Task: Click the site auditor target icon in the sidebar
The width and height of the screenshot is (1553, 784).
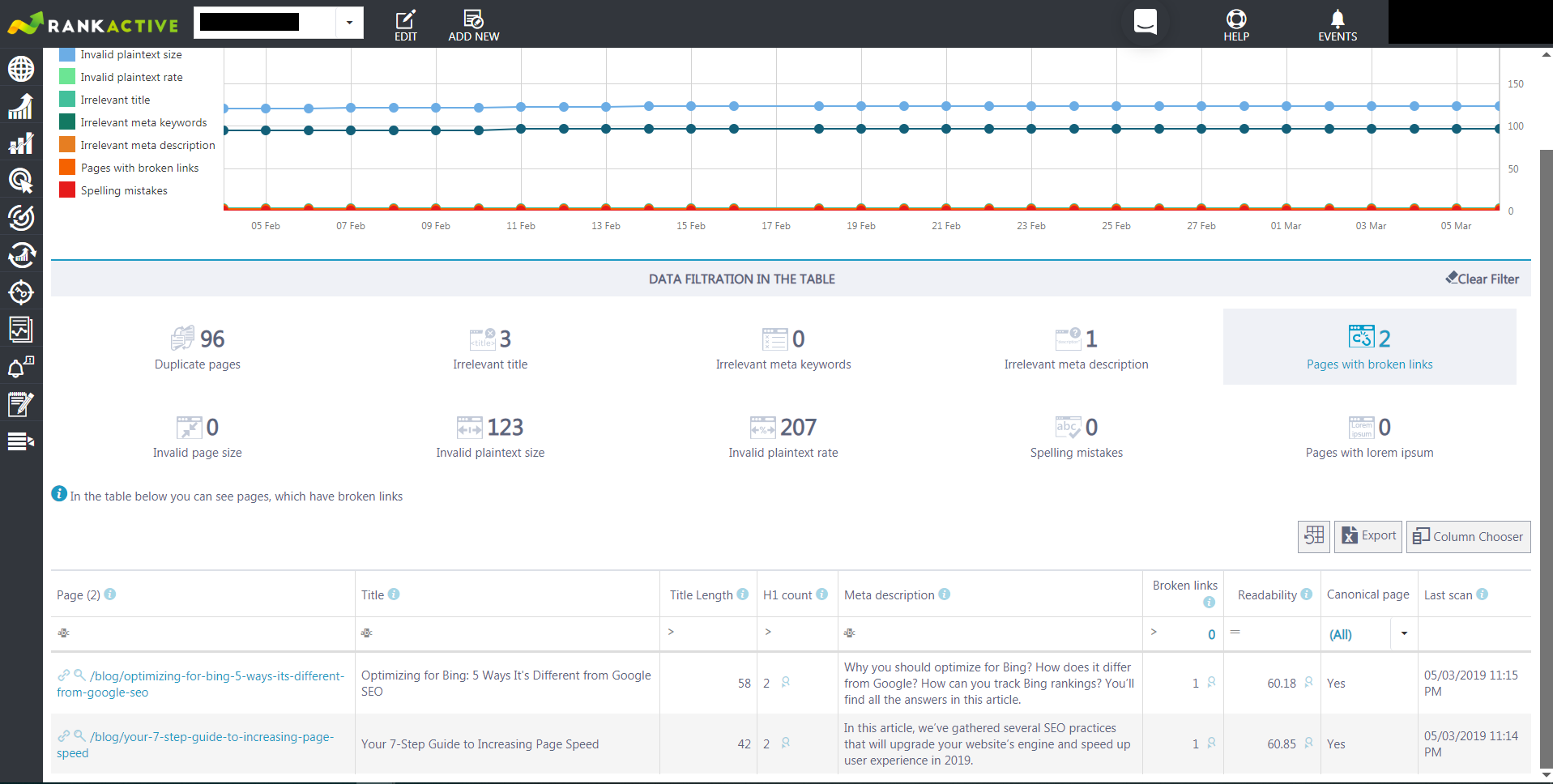Action: click(x=21, y=217)
